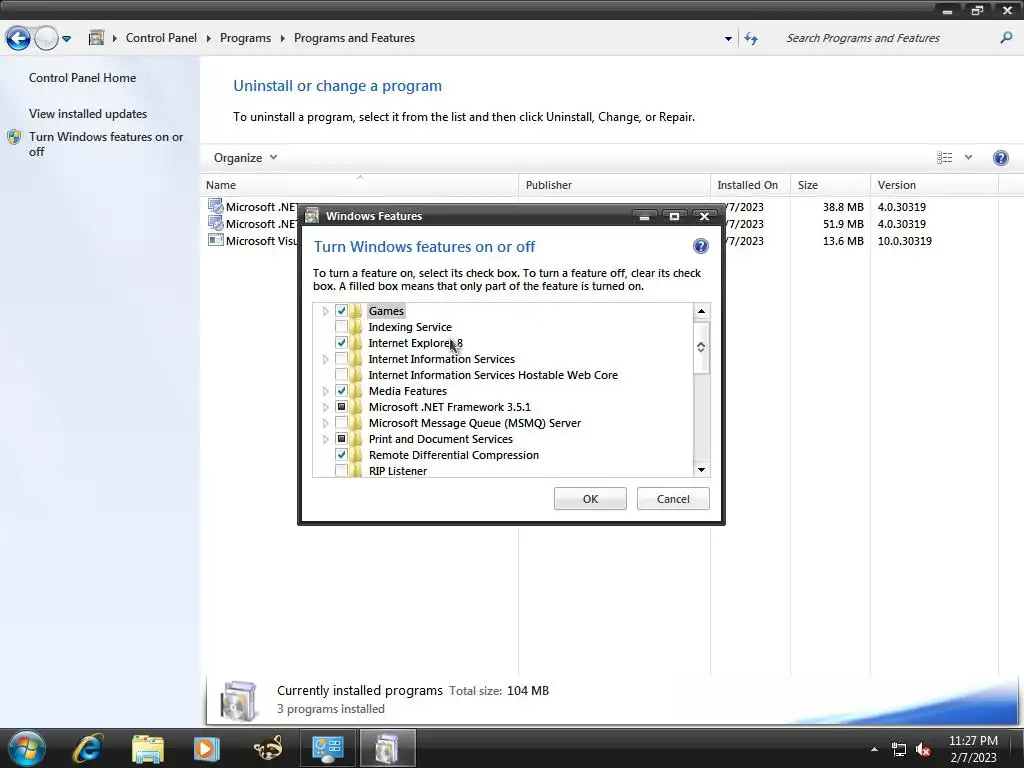Viewport: 1024px width, 768px height.
Task: Click help icon in Windows Features dialog
Action: [x=701, y=246]
